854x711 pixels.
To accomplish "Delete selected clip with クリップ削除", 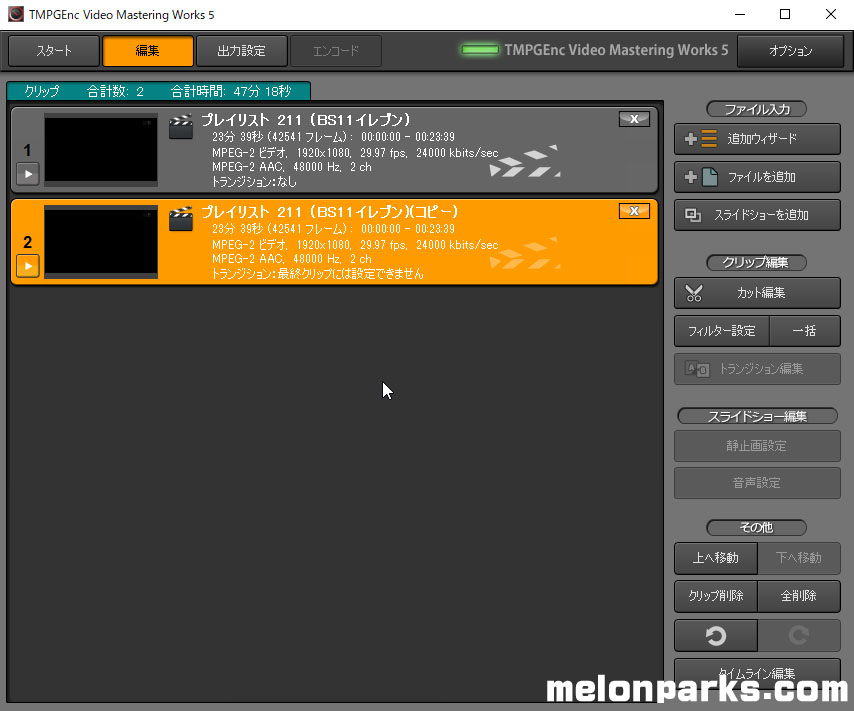I will [x=716, y=596].
